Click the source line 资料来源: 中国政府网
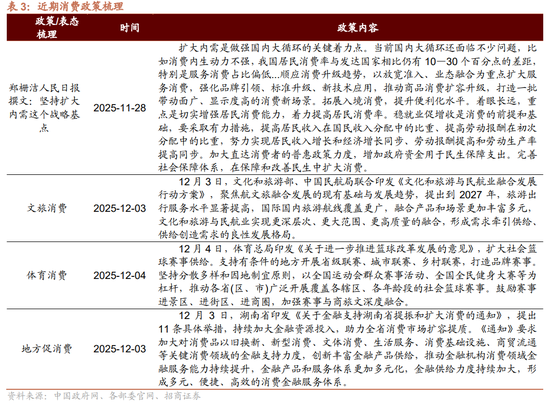 104,396
